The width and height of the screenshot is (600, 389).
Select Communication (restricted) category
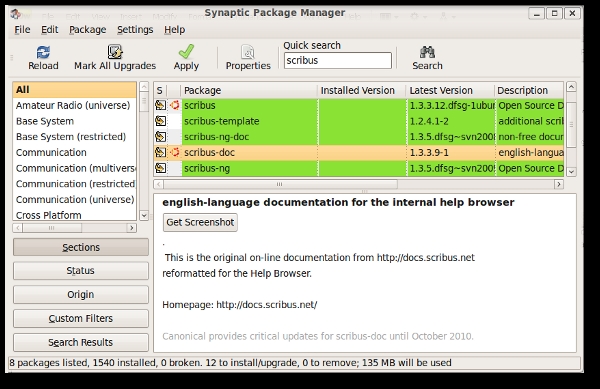[75, 184]
